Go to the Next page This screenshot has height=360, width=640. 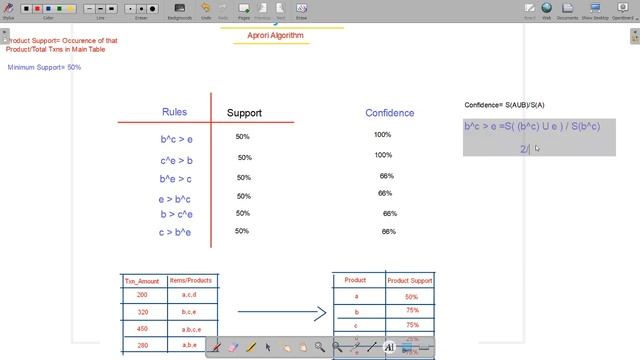(x=280, y=11)
